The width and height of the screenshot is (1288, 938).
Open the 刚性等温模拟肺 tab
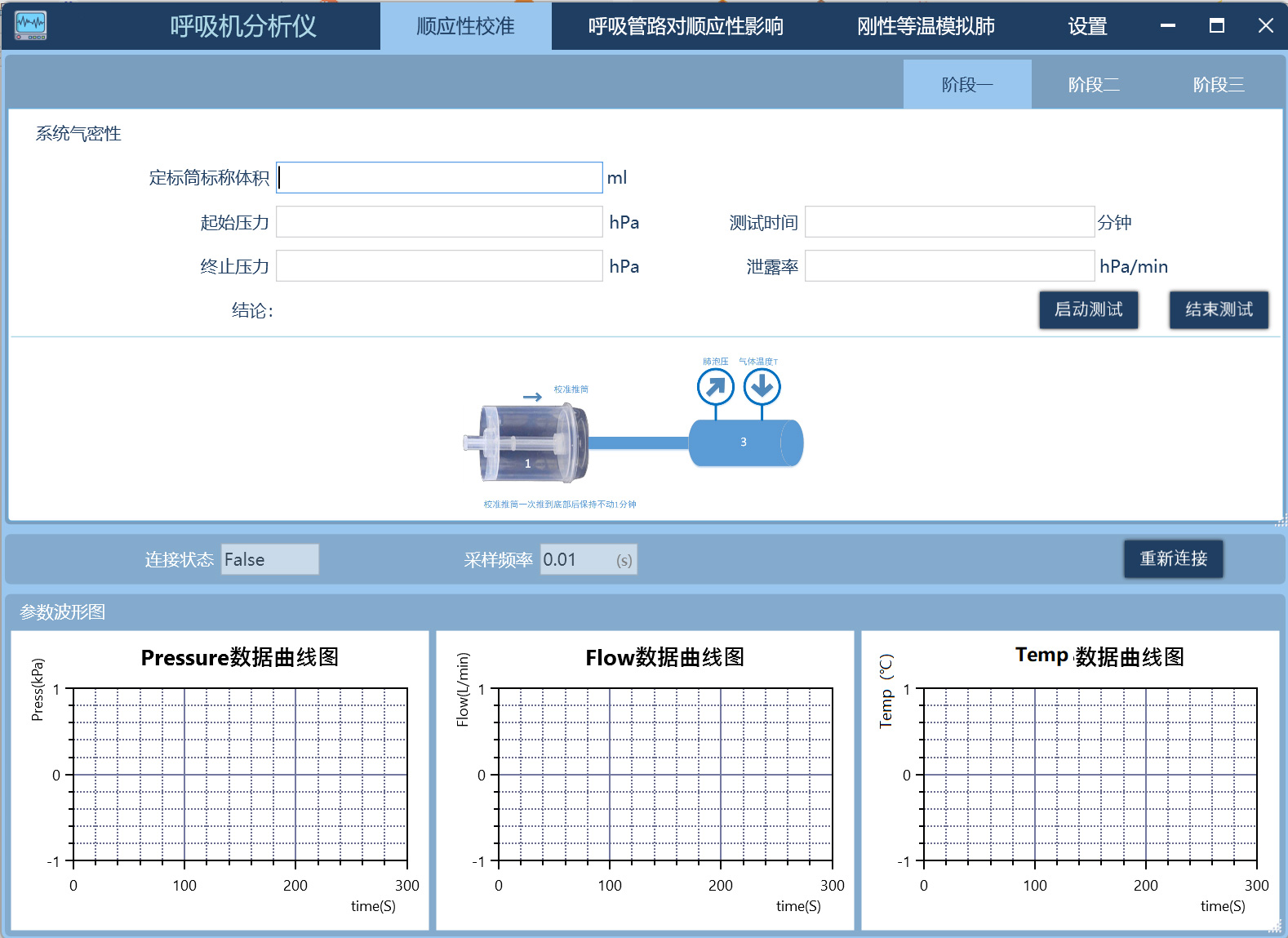[926, 26]
